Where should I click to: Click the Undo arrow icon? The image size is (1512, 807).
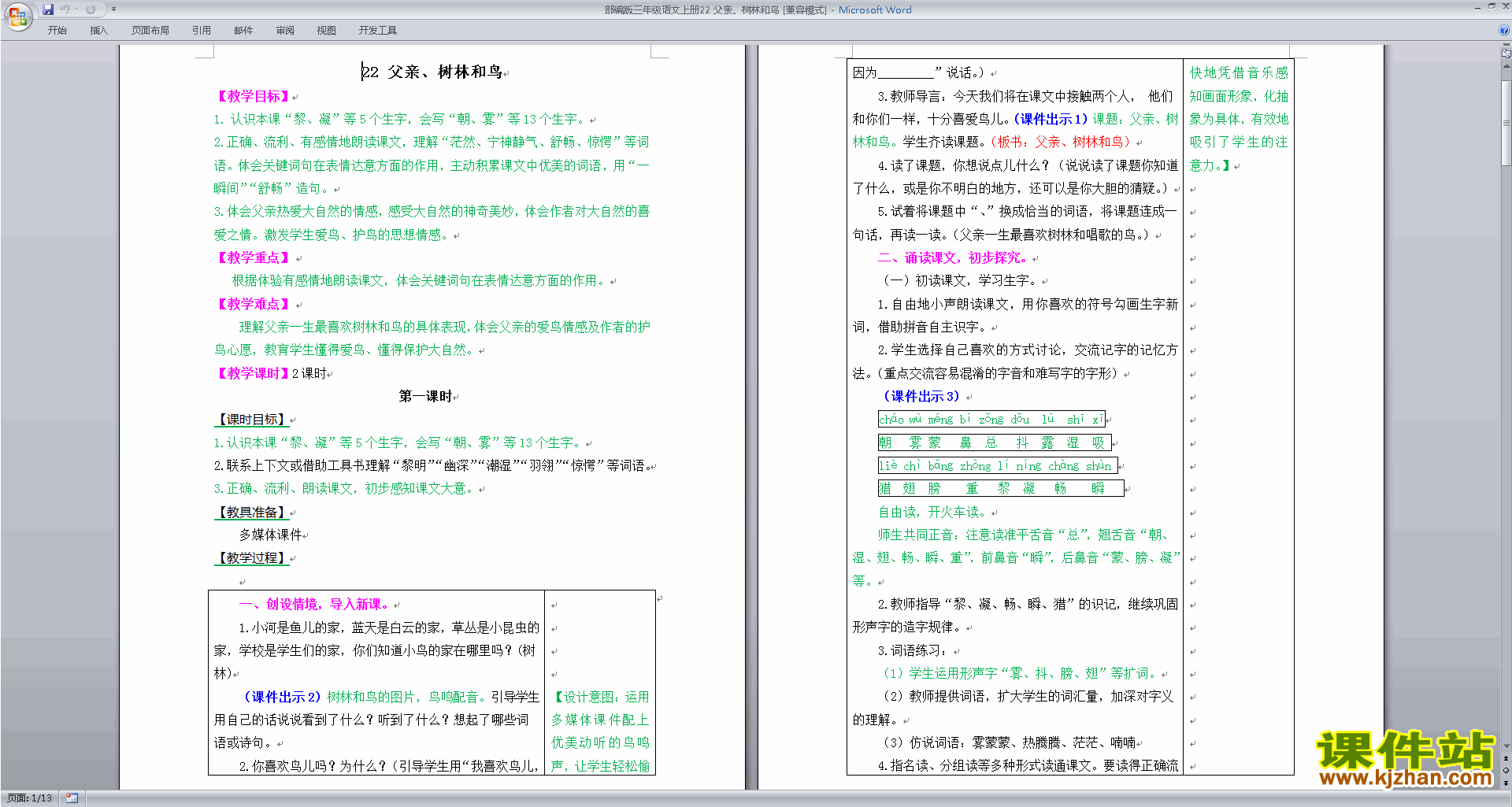coord(65,9)
